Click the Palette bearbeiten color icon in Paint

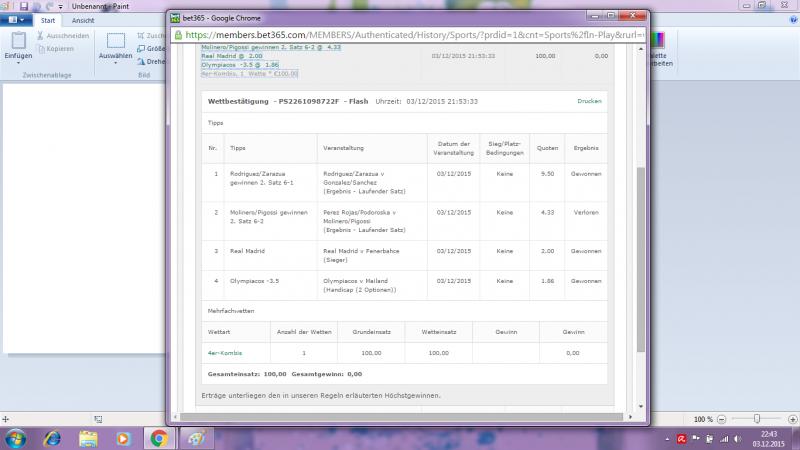click(x=657, y=40)
